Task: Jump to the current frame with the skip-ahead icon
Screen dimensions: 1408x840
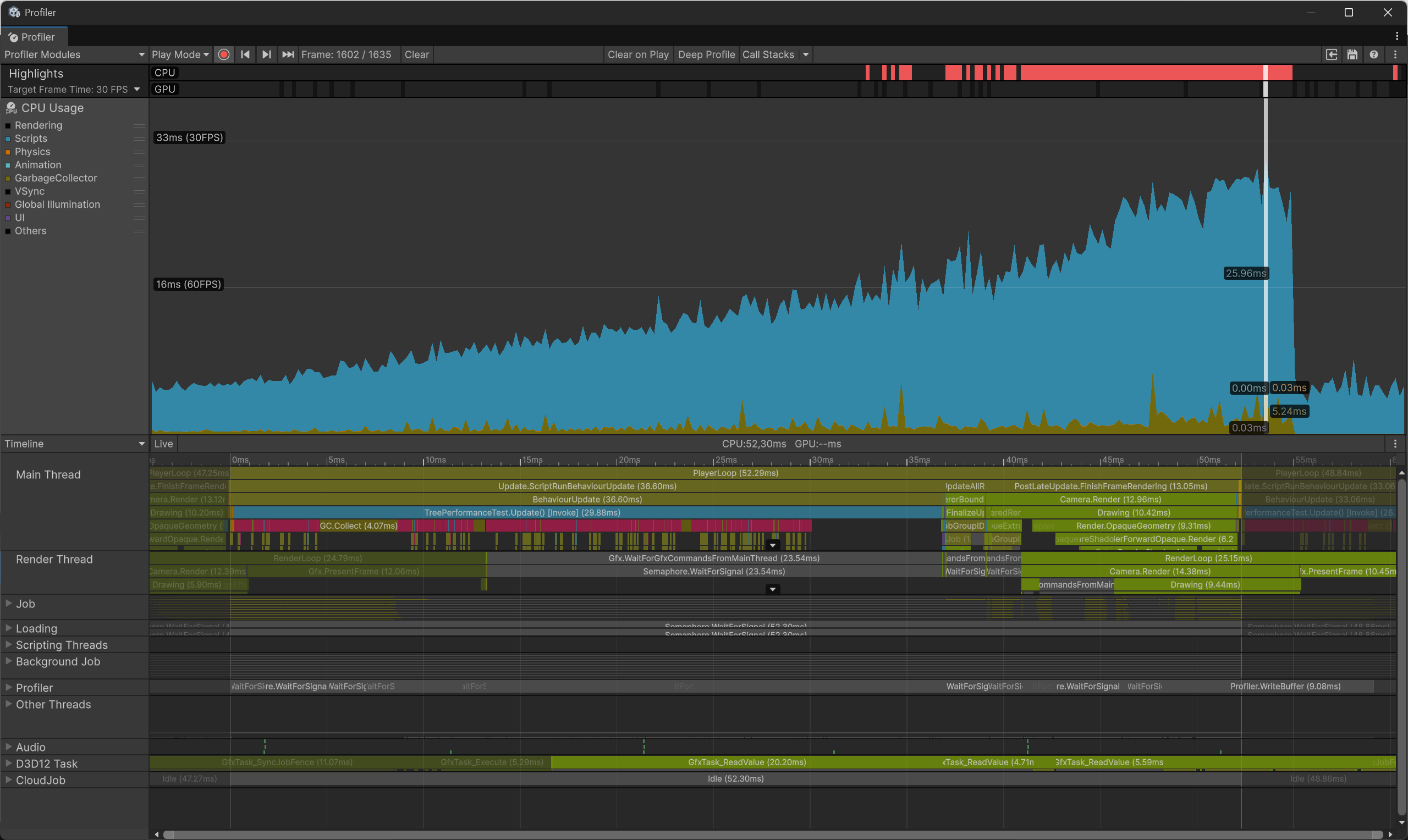Action: pyautogui.click(x=288, y=54)
